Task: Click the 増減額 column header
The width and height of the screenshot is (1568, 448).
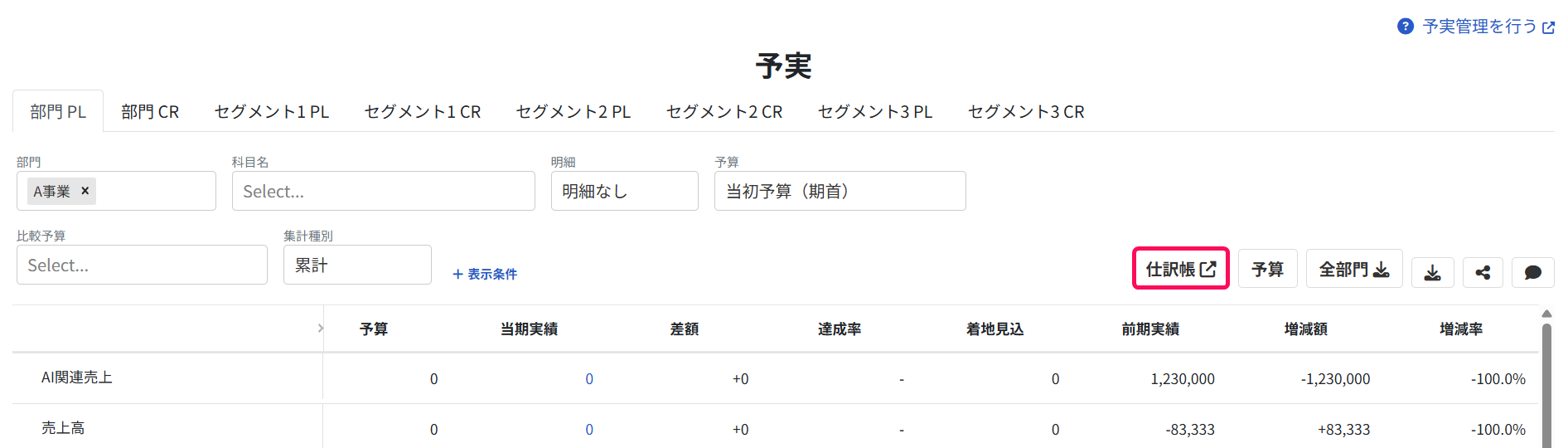Action: (1306, 329)
